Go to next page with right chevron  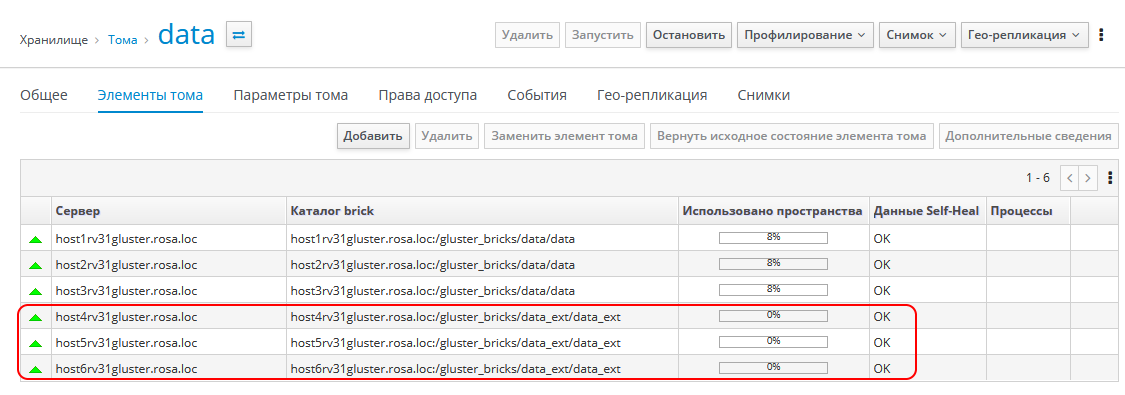click(1088, 178)
